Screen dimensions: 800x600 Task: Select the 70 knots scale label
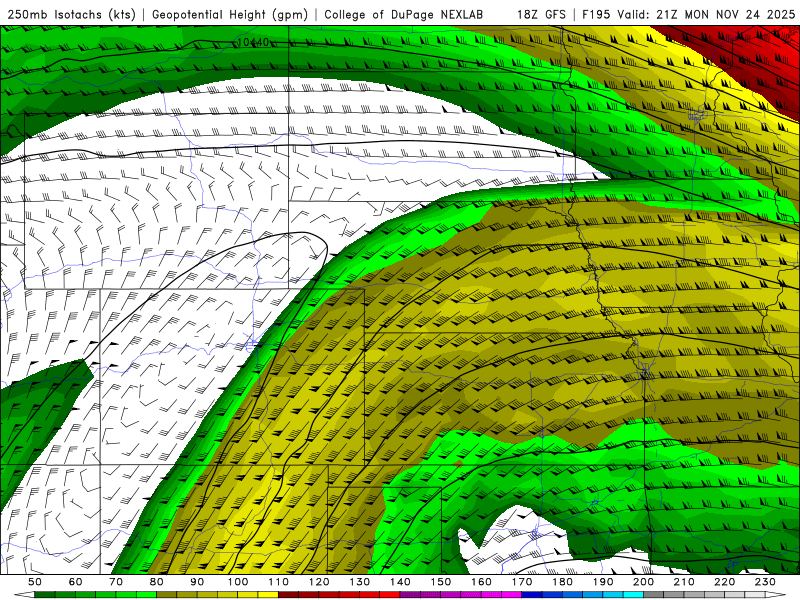coord(116,582)
